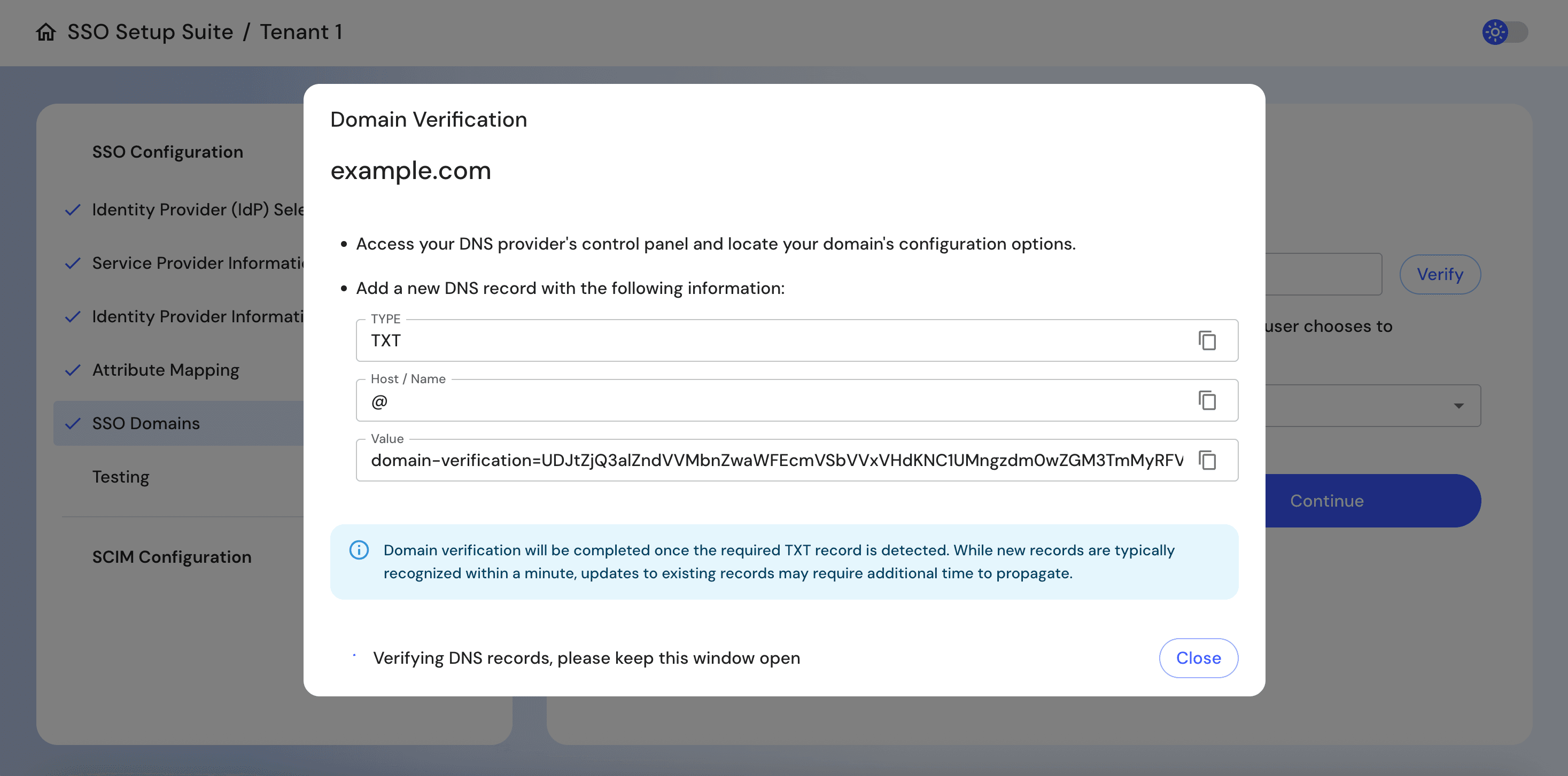
Task: Open SCIM Configuration from the sidebar
Action: pos(172,557)
